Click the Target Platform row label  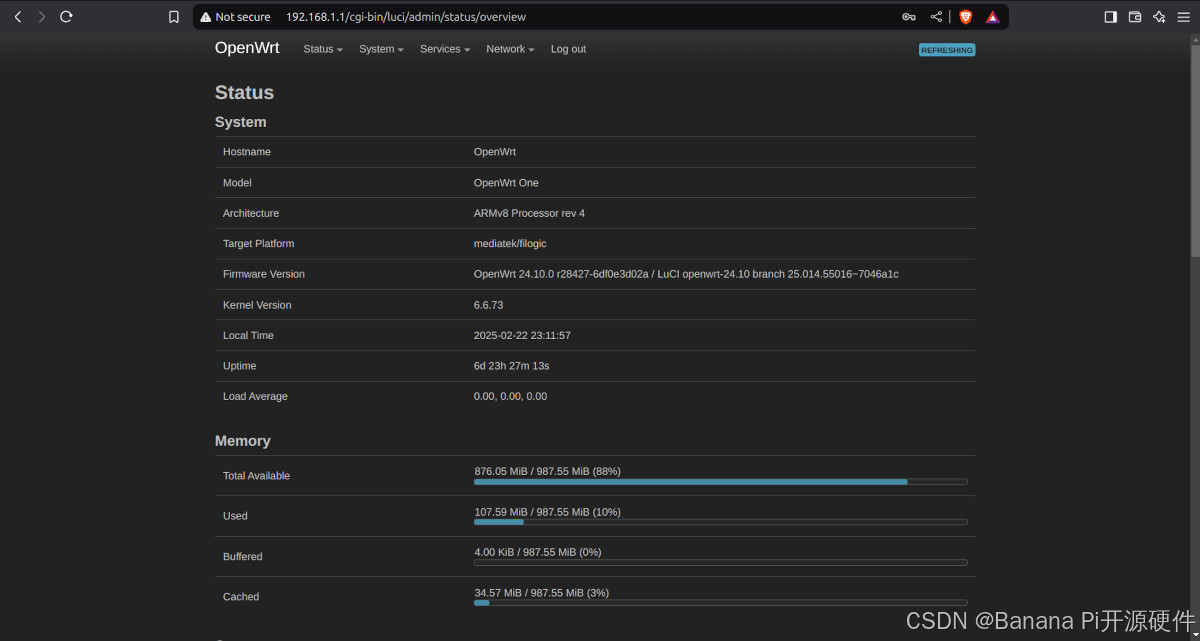pos(259,244)
